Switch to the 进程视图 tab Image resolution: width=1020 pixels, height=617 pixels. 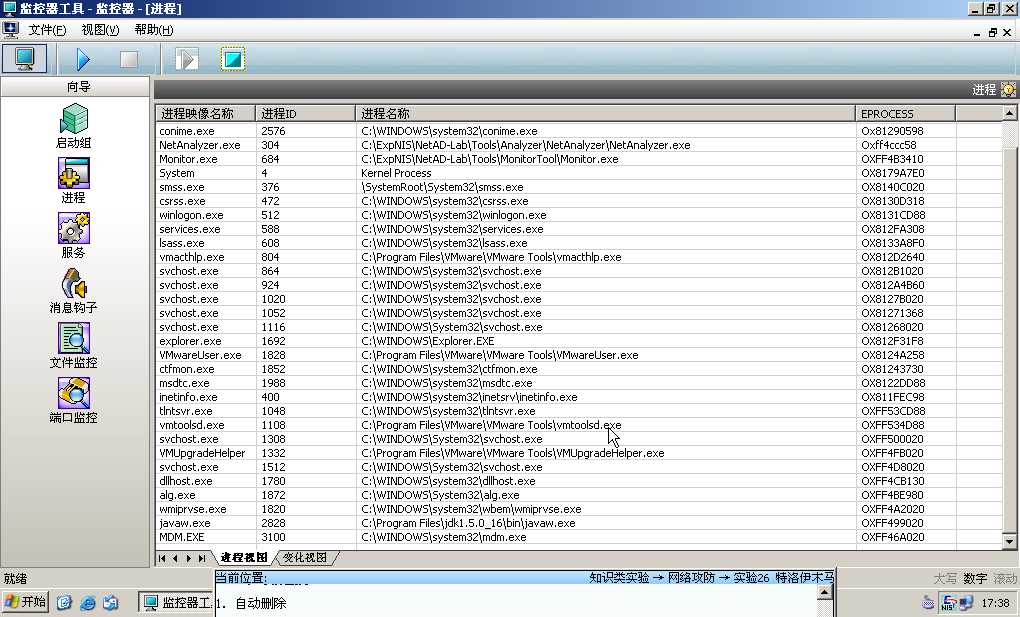244,558
